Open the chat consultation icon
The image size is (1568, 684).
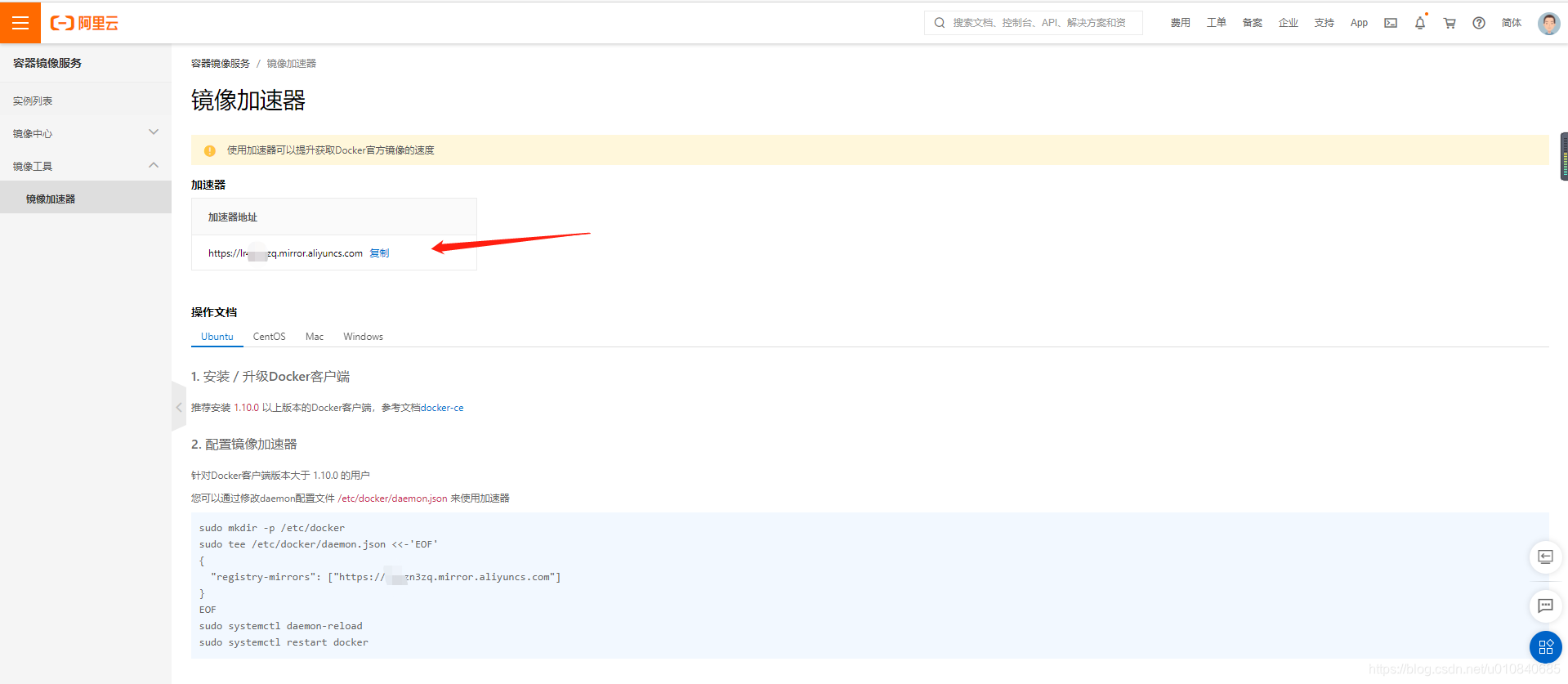coord(1545,606)
